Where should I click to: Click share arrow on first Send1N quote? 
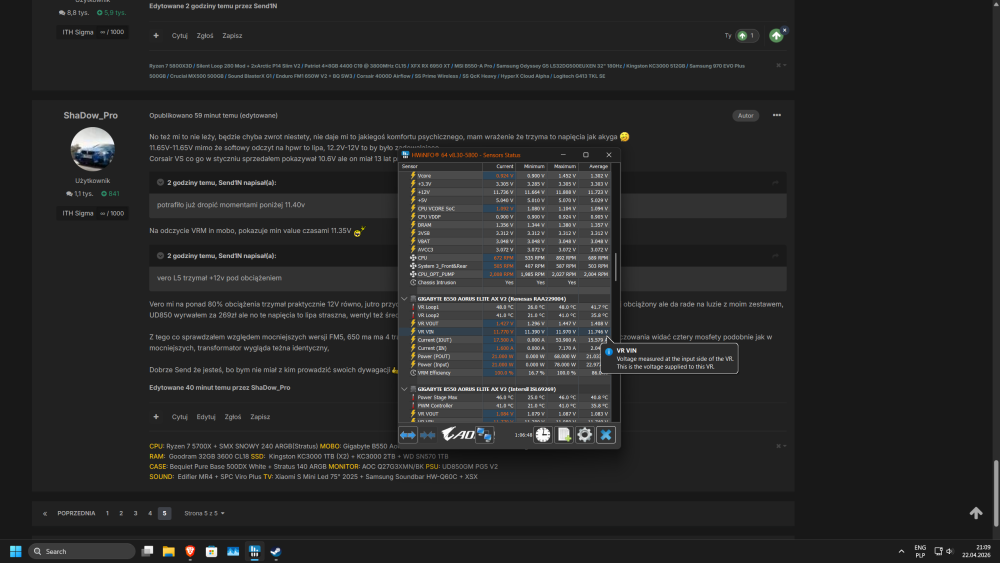click(776, 182)
